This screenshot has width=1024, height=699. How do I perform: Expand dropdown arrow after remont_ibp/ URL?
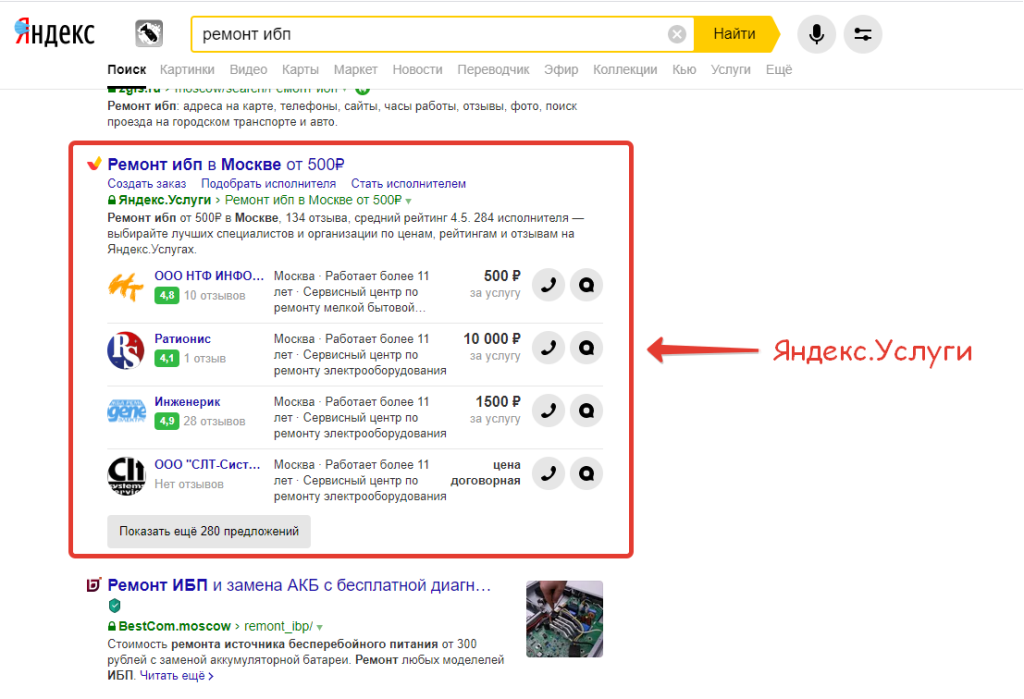coord(319,627)
